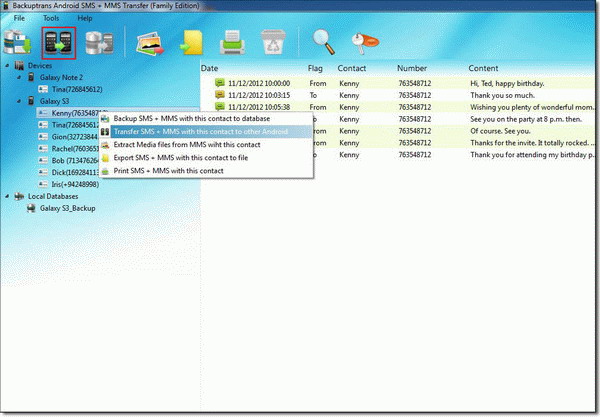Click the Recycle bin delete toolbar icon
This screenshot has height=417, width=600.
pos(273,42)
